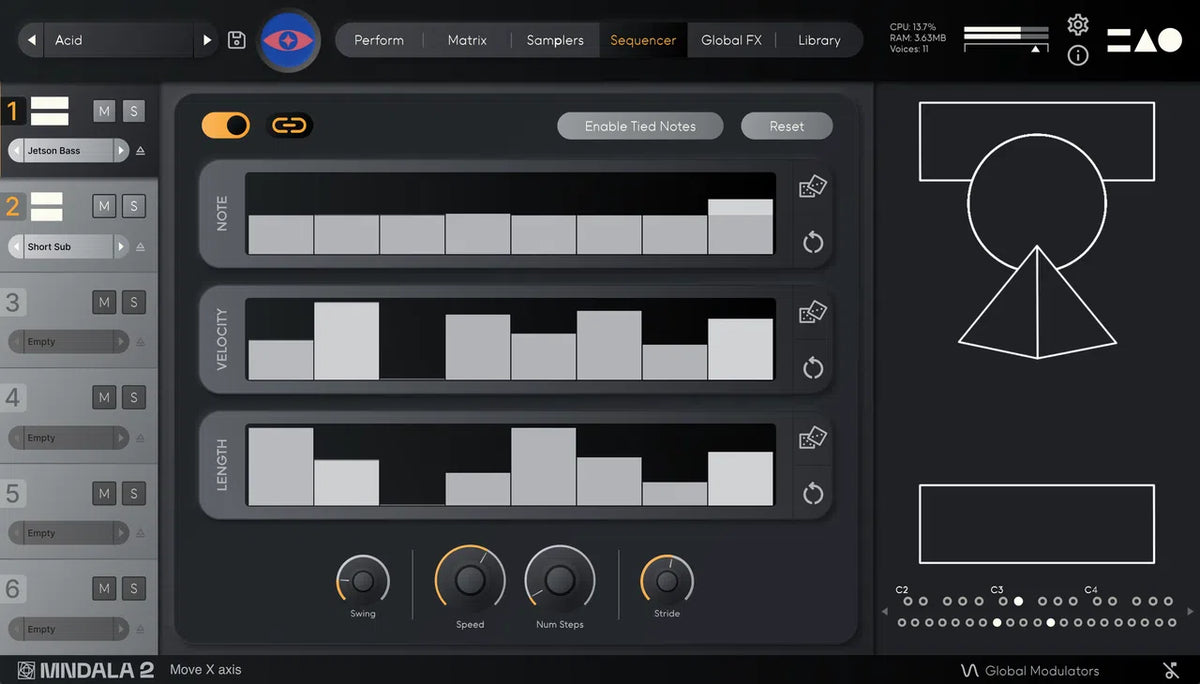
Task: Go to next preset after Acid
Action: (207, 40)
